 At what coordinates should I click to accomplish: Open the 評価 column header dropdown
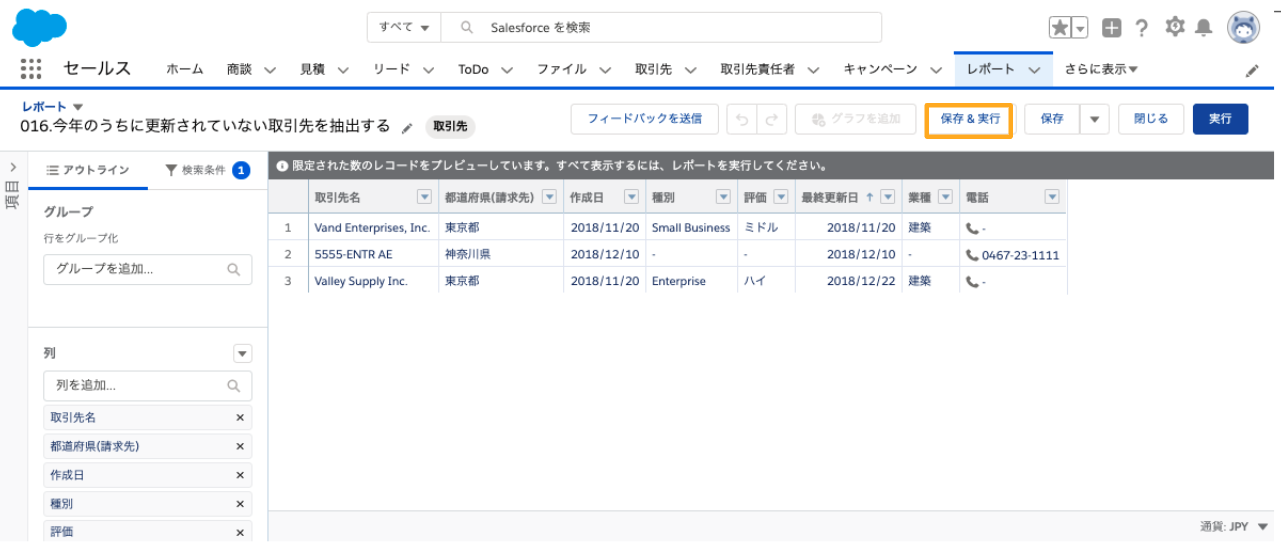click(x=781, y=198)
